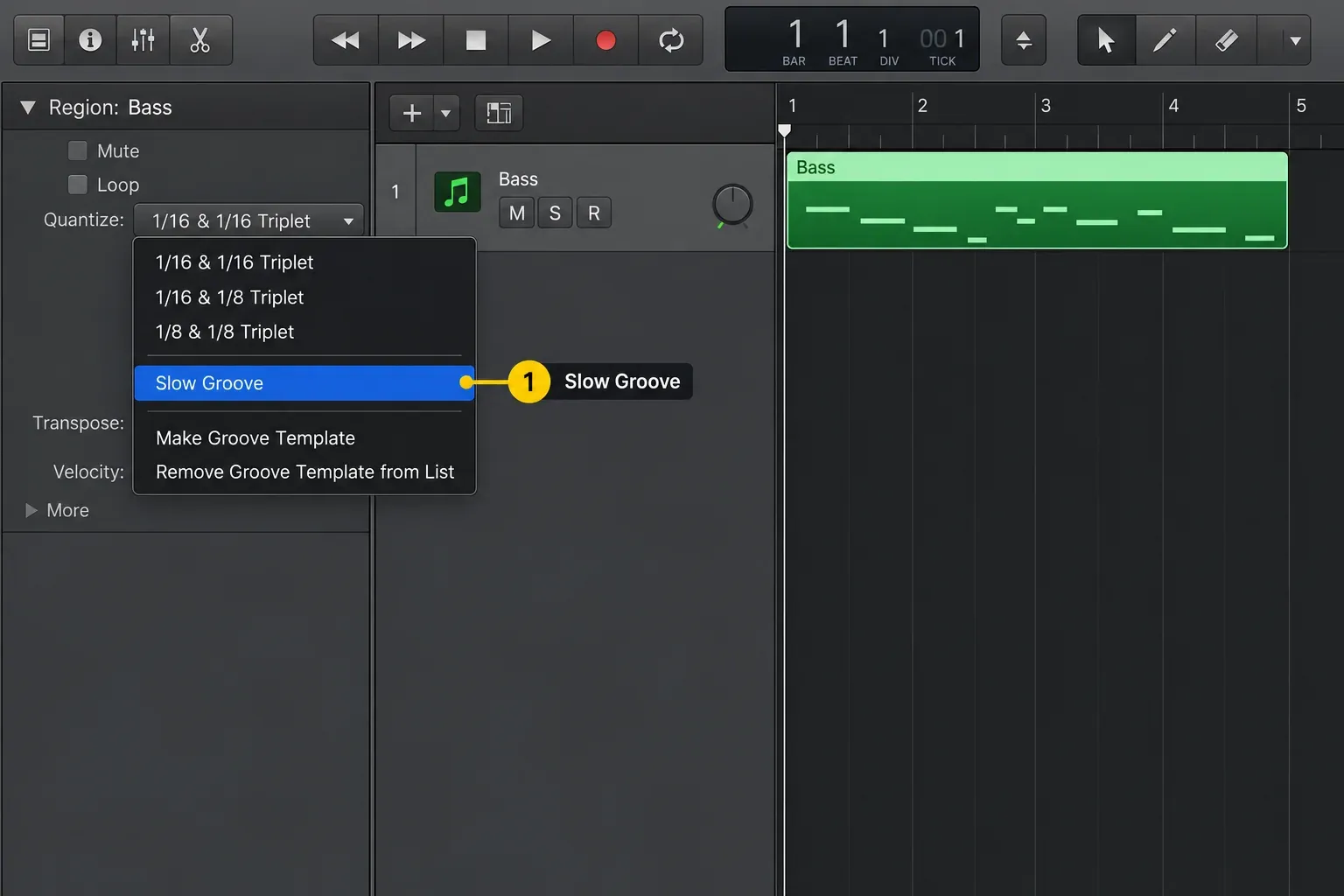Select the Bass MIDI region in the timeline
1344x896 pixels.
1037,200
